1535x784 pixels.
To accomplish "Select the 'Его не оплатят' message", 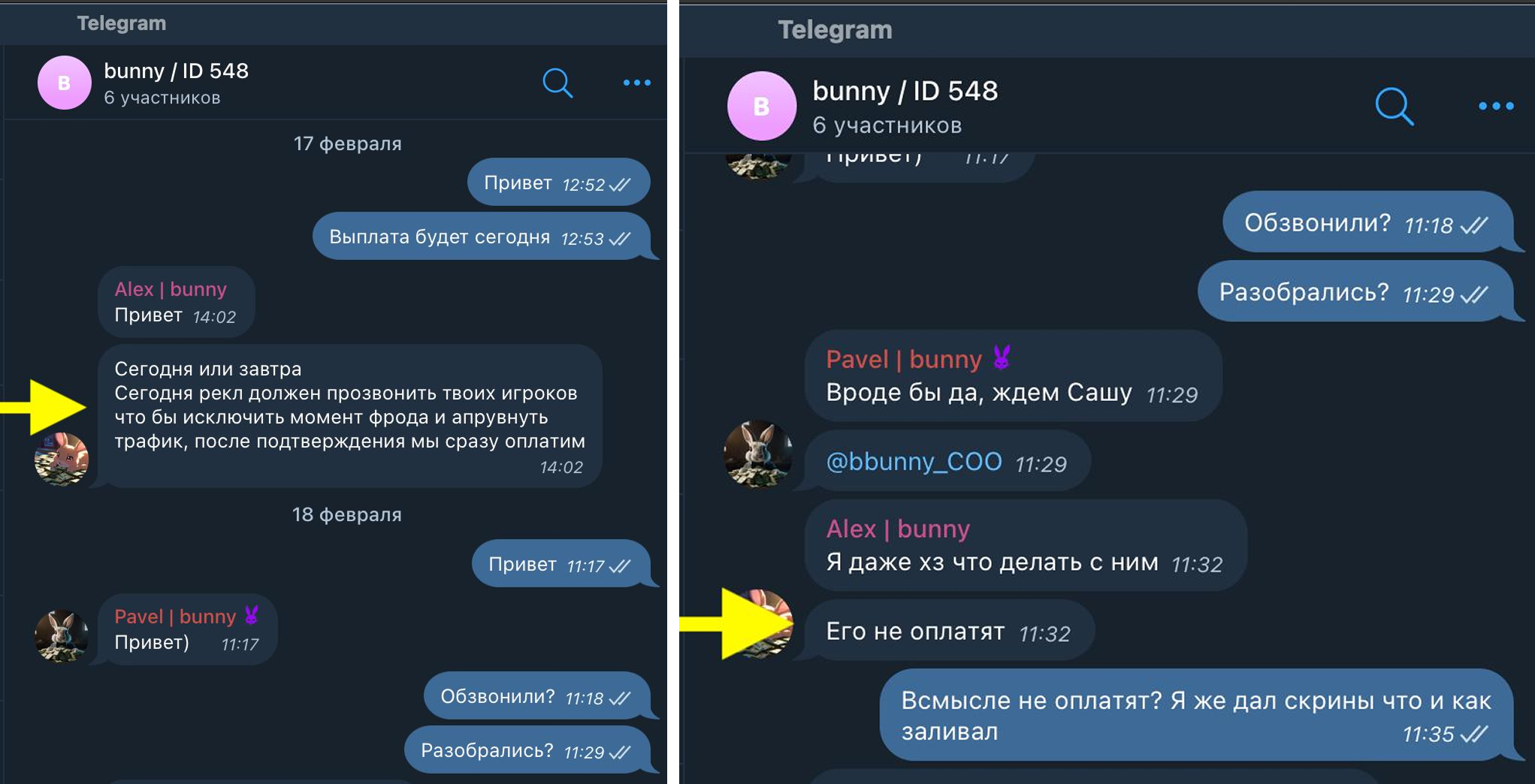I will [949, 631].
